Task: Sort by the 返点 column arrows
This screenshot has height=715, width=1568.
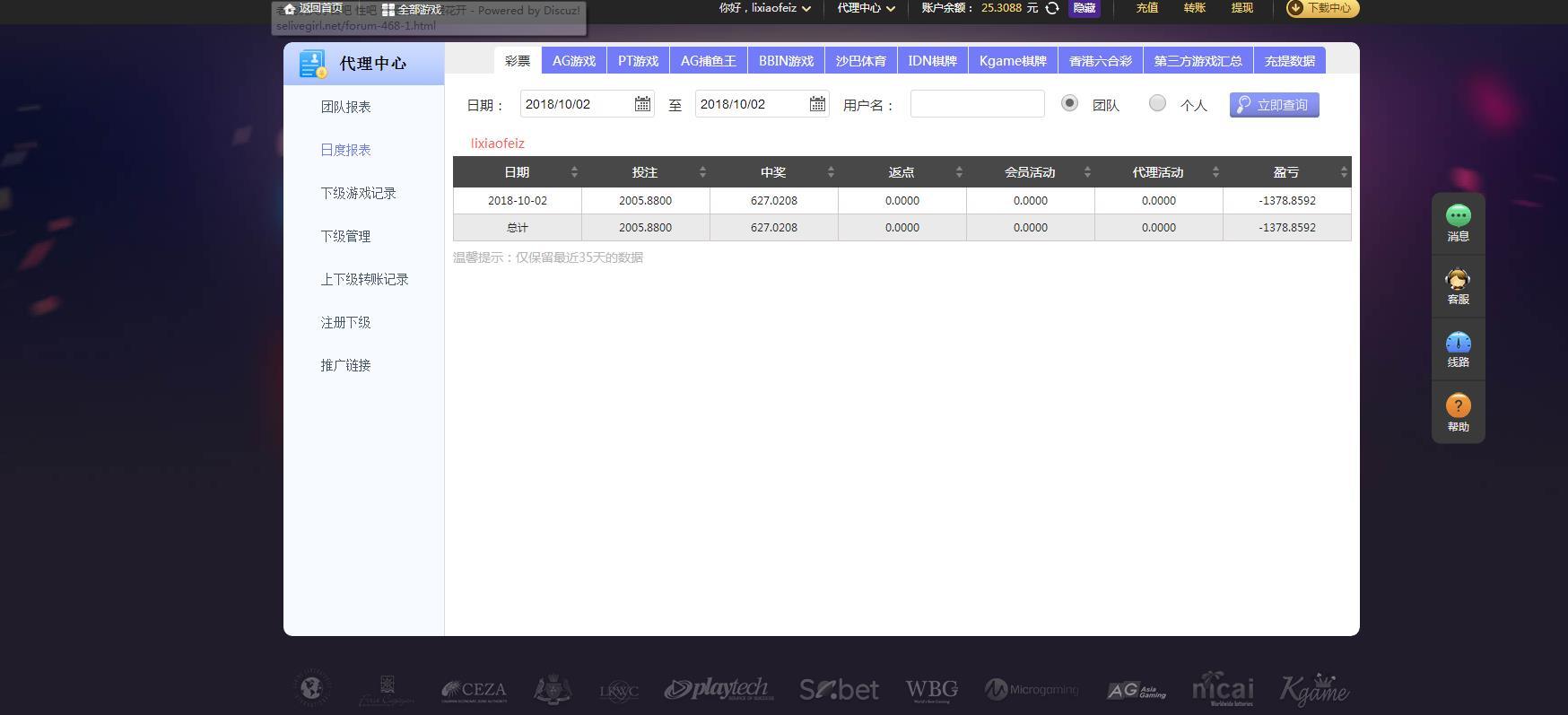Action: coord(959,172)
